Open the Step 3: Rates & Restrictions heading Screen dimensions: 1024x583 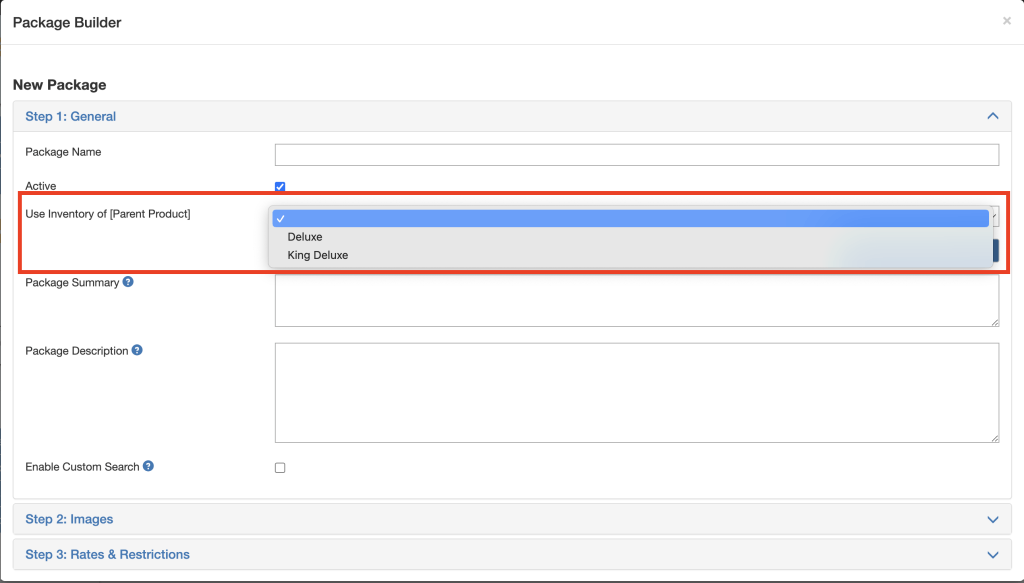107,554
